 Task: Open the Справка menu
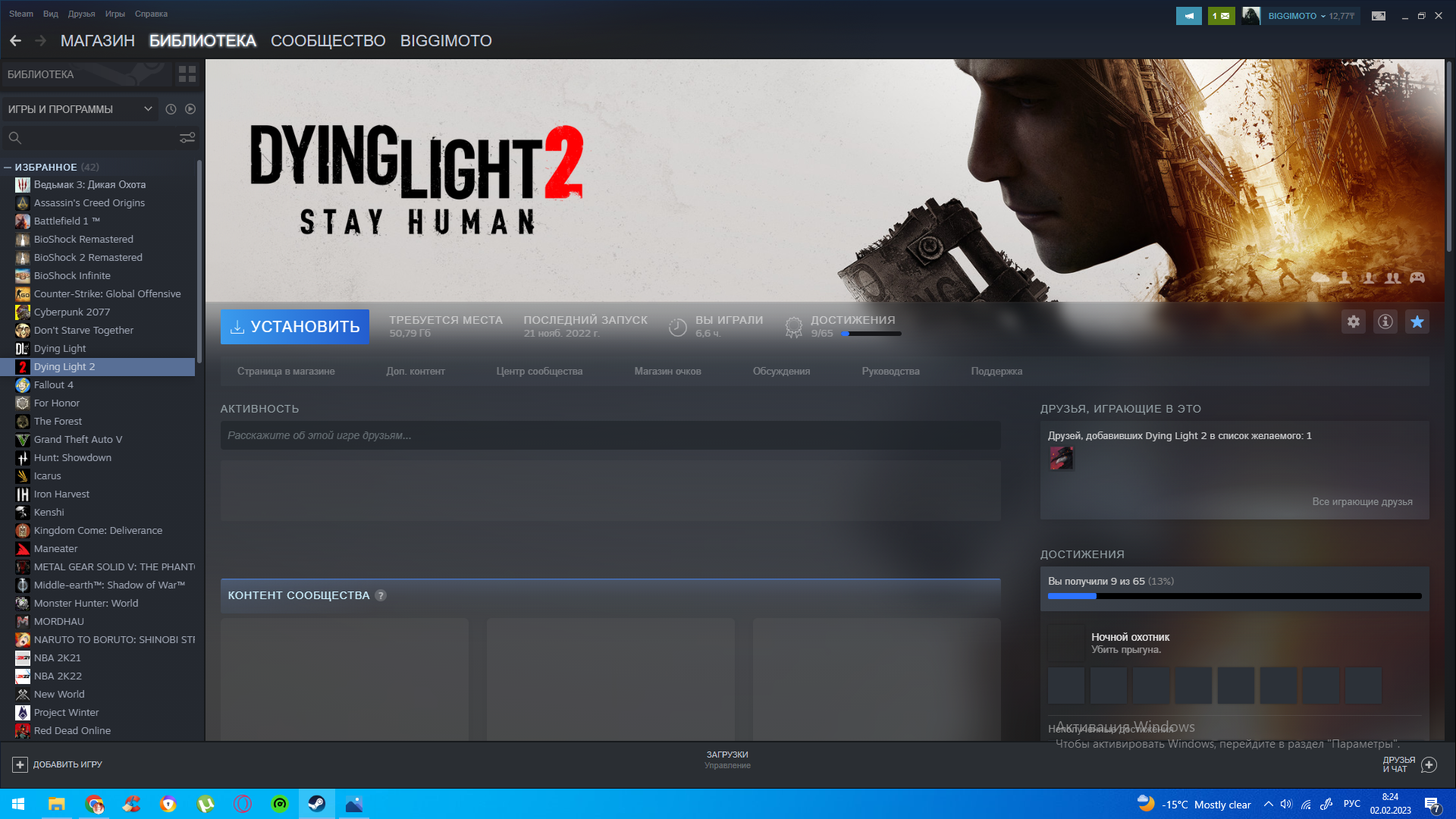pos(151,14)
